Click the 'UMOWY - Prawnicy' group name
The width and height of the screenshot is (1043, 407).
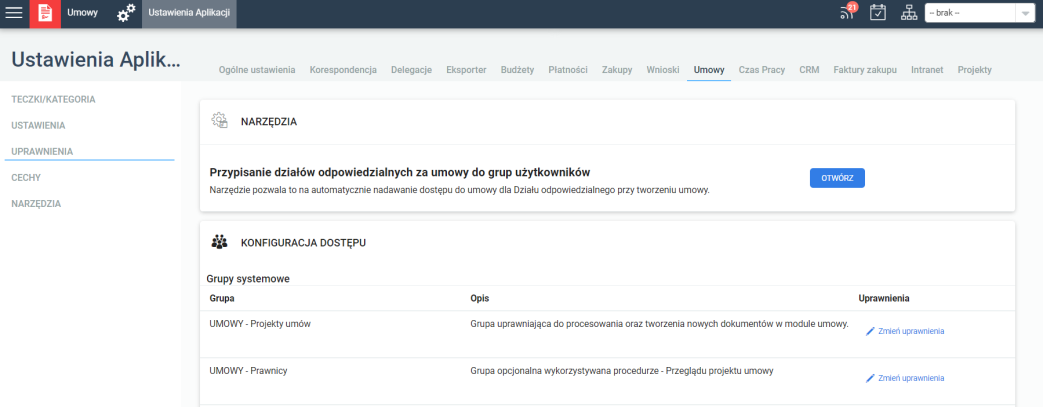pyautogui.click(x=248, y=371)
